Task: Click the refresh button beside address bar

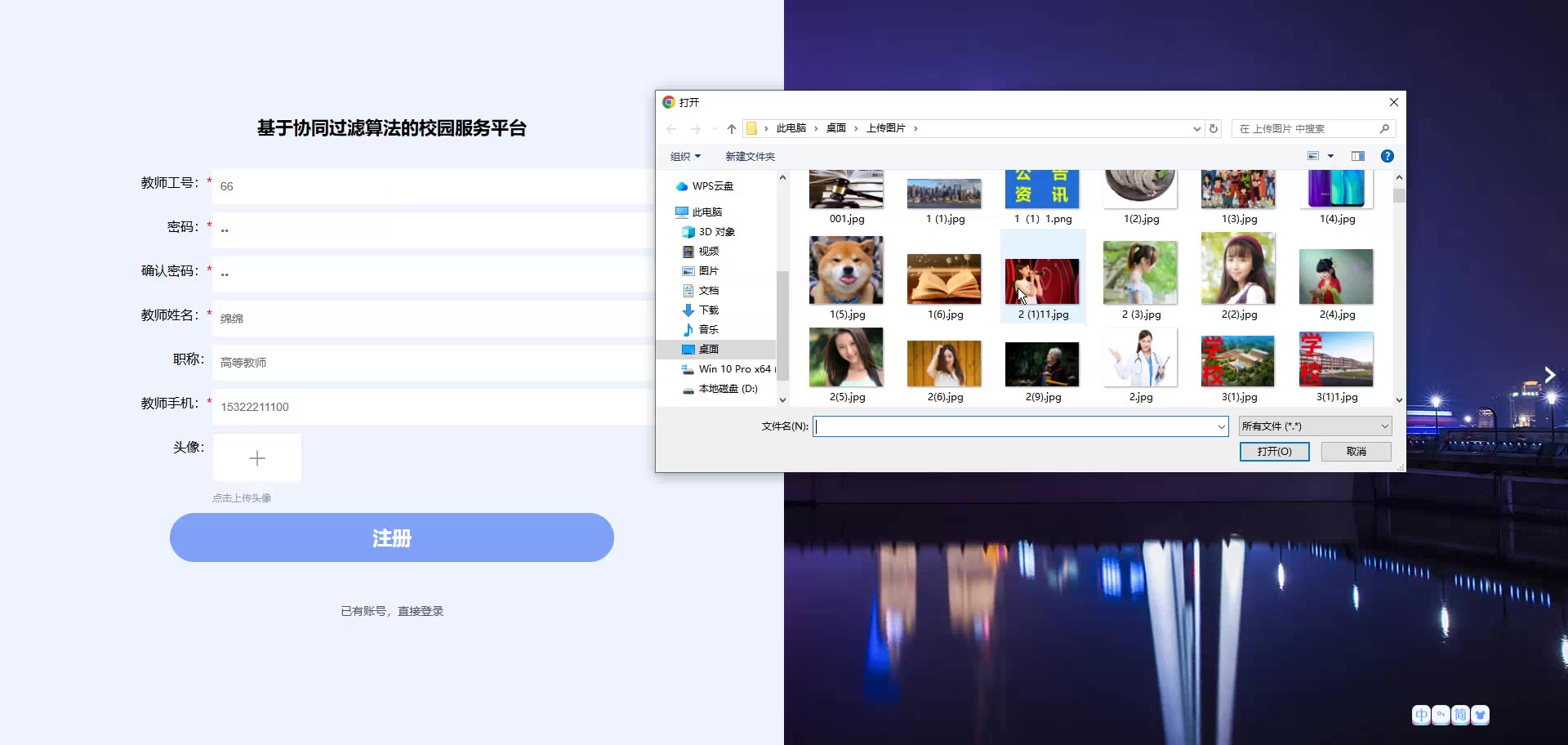Action: click(x=1214, y=129)
